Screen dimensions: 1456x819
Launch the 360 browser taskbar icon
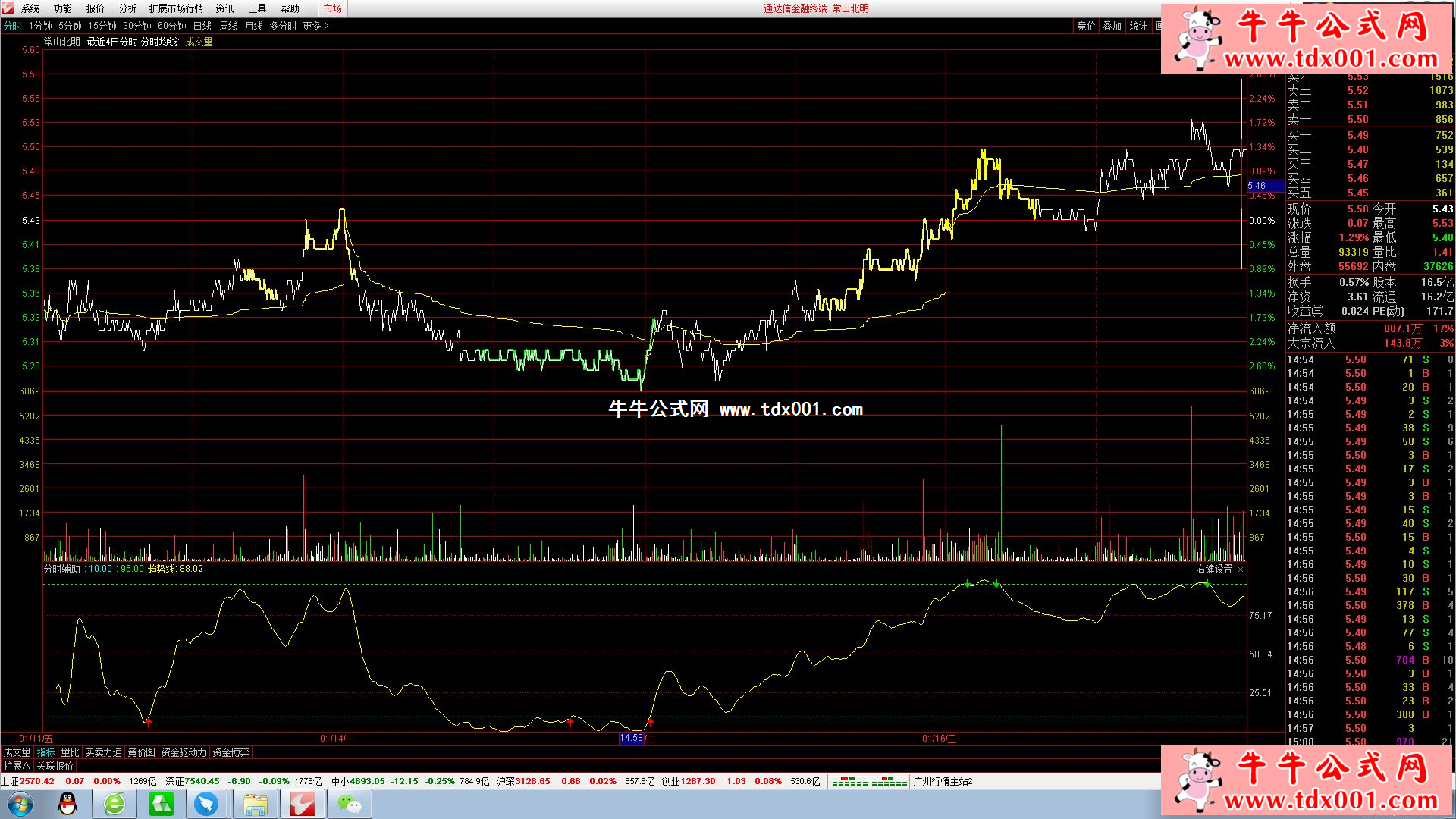[115, 803]
